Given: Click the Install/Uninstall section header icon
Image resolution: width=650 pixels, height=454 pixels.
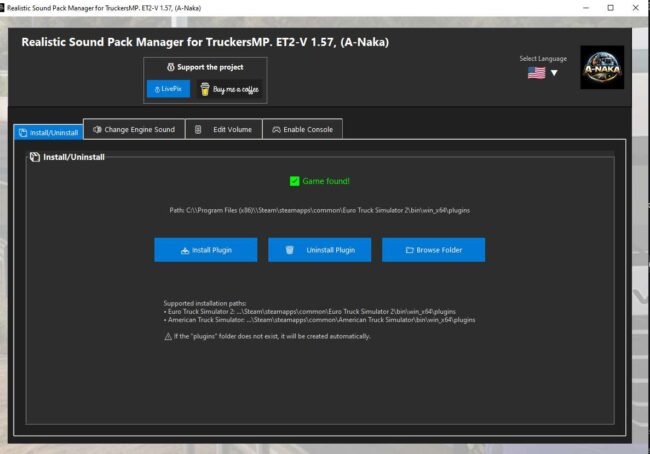Looking at the screenshot, I should coord(35,157).
